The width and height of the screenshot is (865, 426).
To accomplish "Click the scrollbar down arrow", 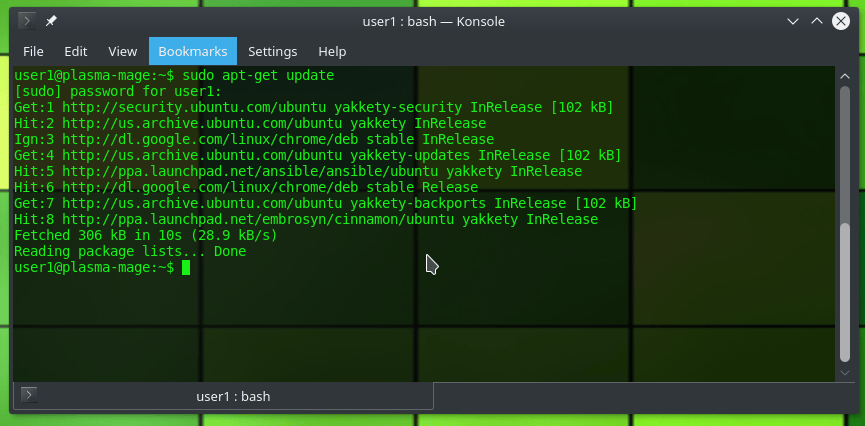I will 845,373.
